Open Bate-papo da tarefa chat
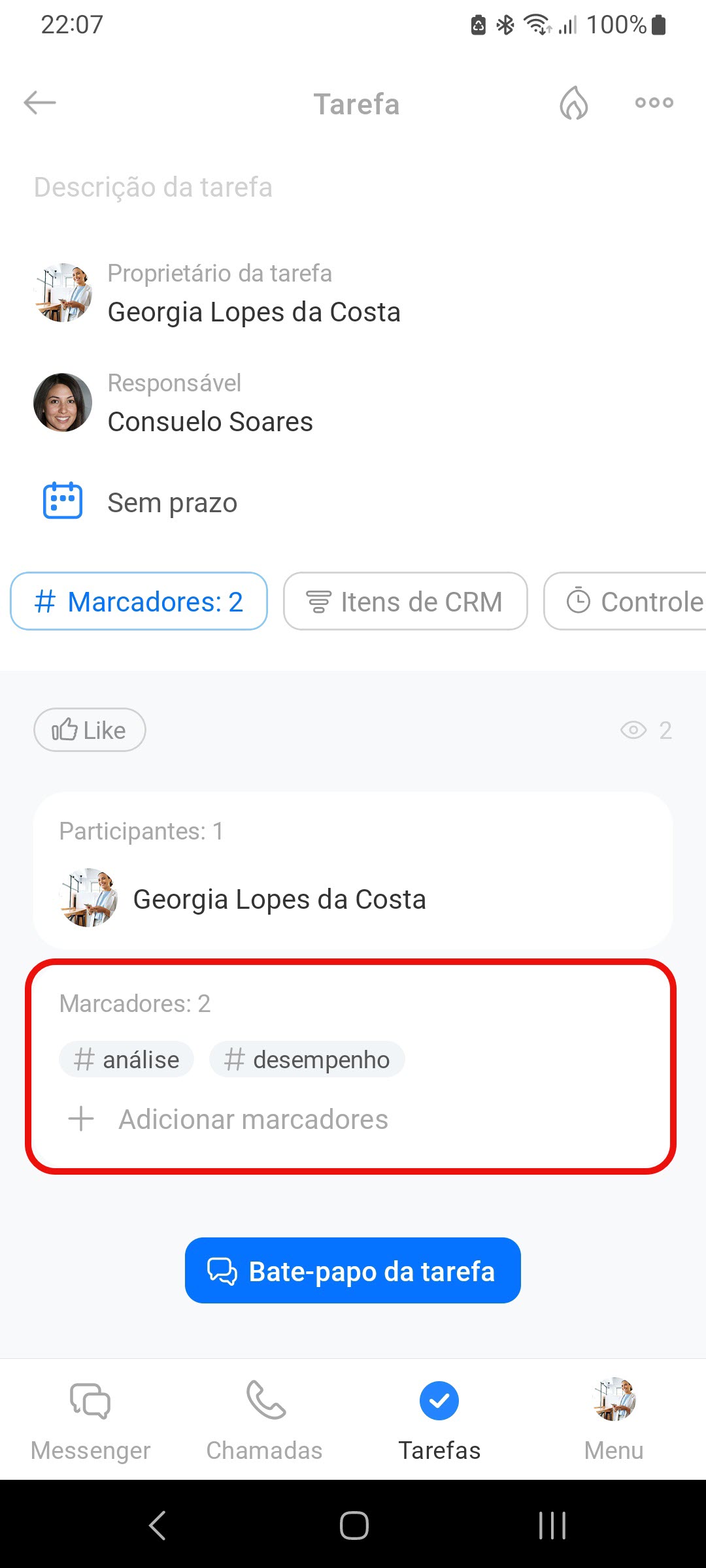The width and height of the screenshot is (706, 1568). pyautogui.click(x=353, y=1271)
